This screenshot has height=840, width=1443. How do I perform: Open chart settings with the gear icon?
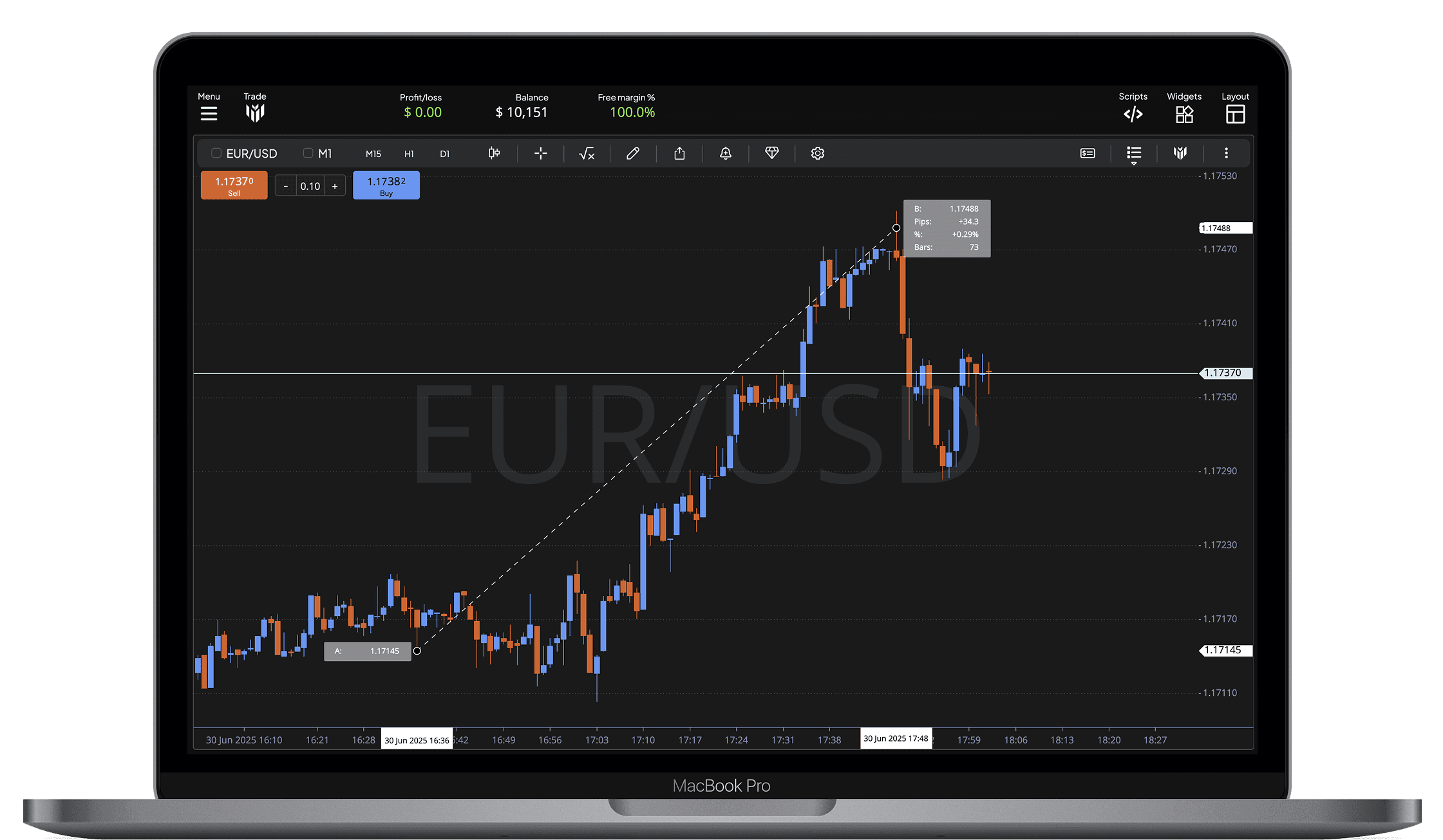click(x=817, y=153)
